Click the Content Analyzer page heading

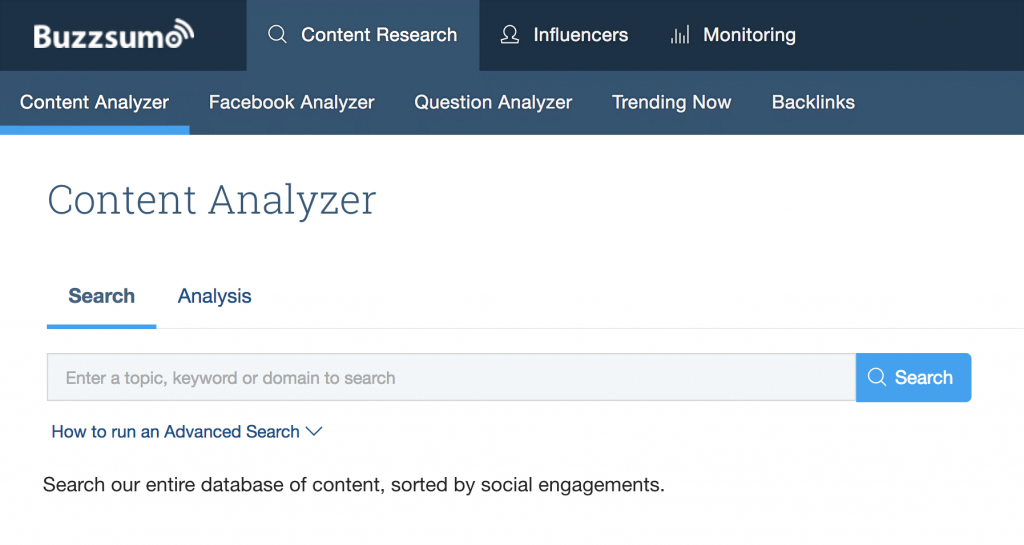[x=212, y=200]
